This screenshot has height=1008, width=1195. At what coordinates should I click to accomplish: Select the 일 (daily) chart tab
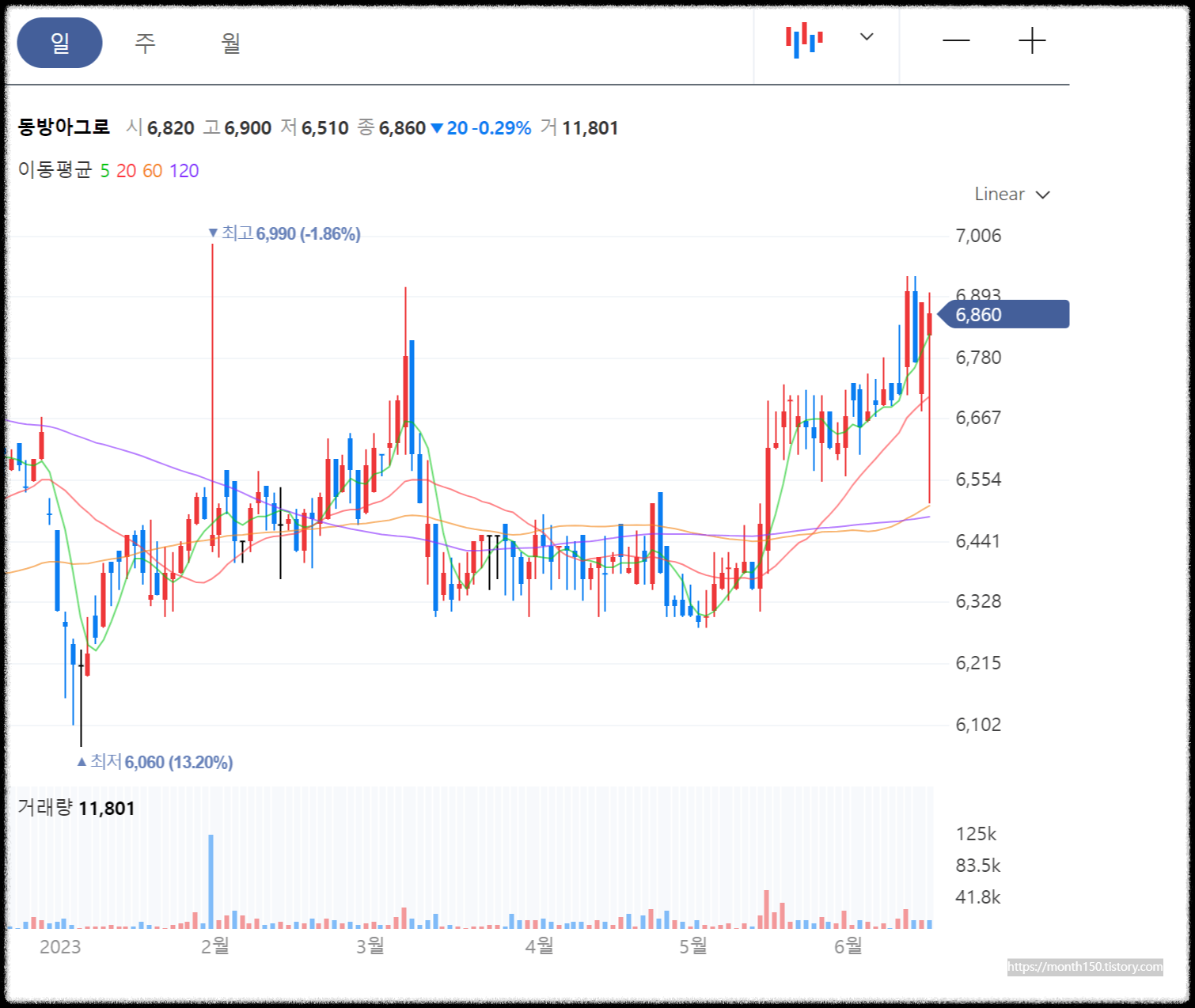point(60,43)
